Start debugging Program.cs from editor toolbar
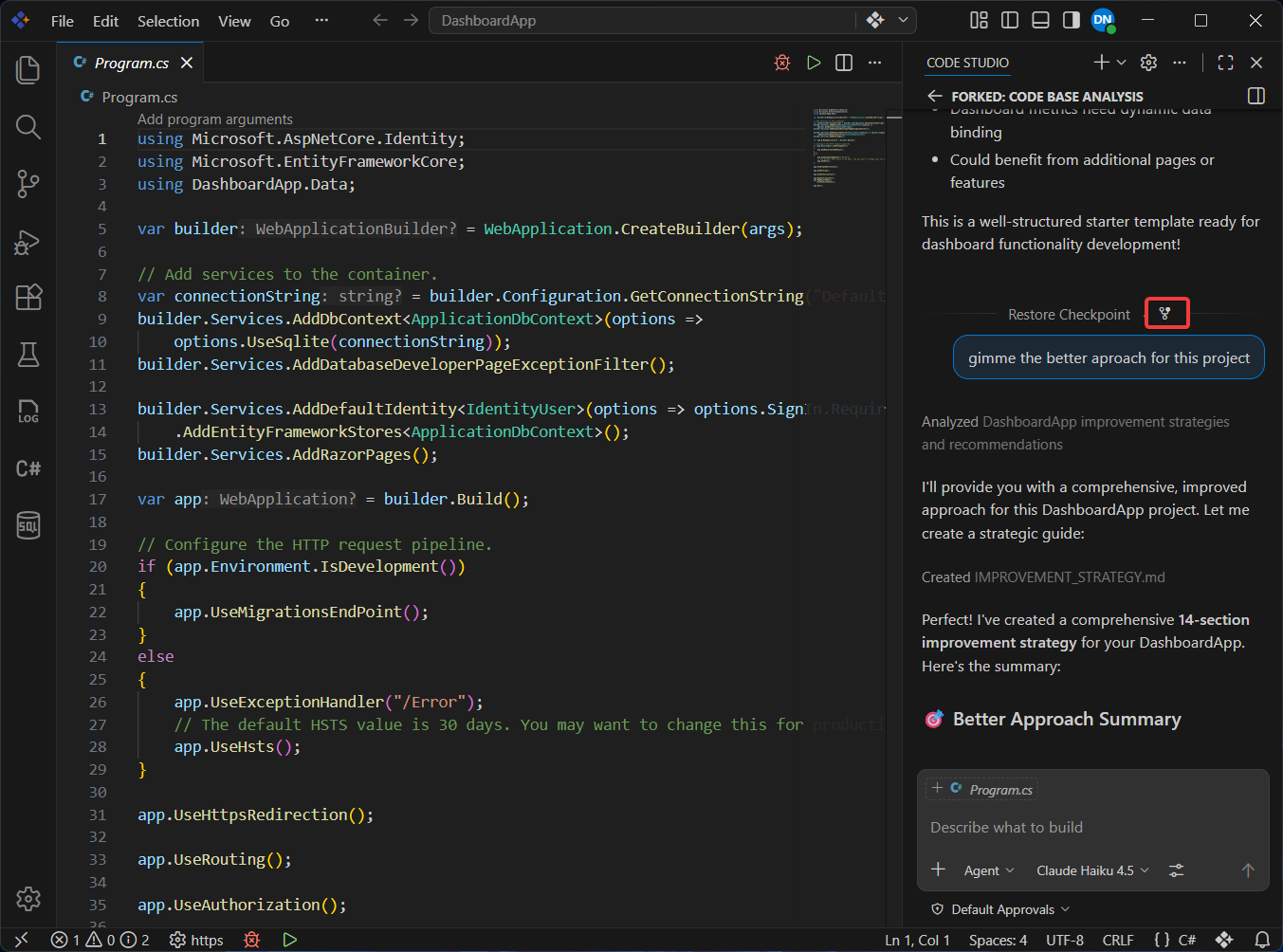The width and height of the screenshot is (1283, 952). [782, 63]
